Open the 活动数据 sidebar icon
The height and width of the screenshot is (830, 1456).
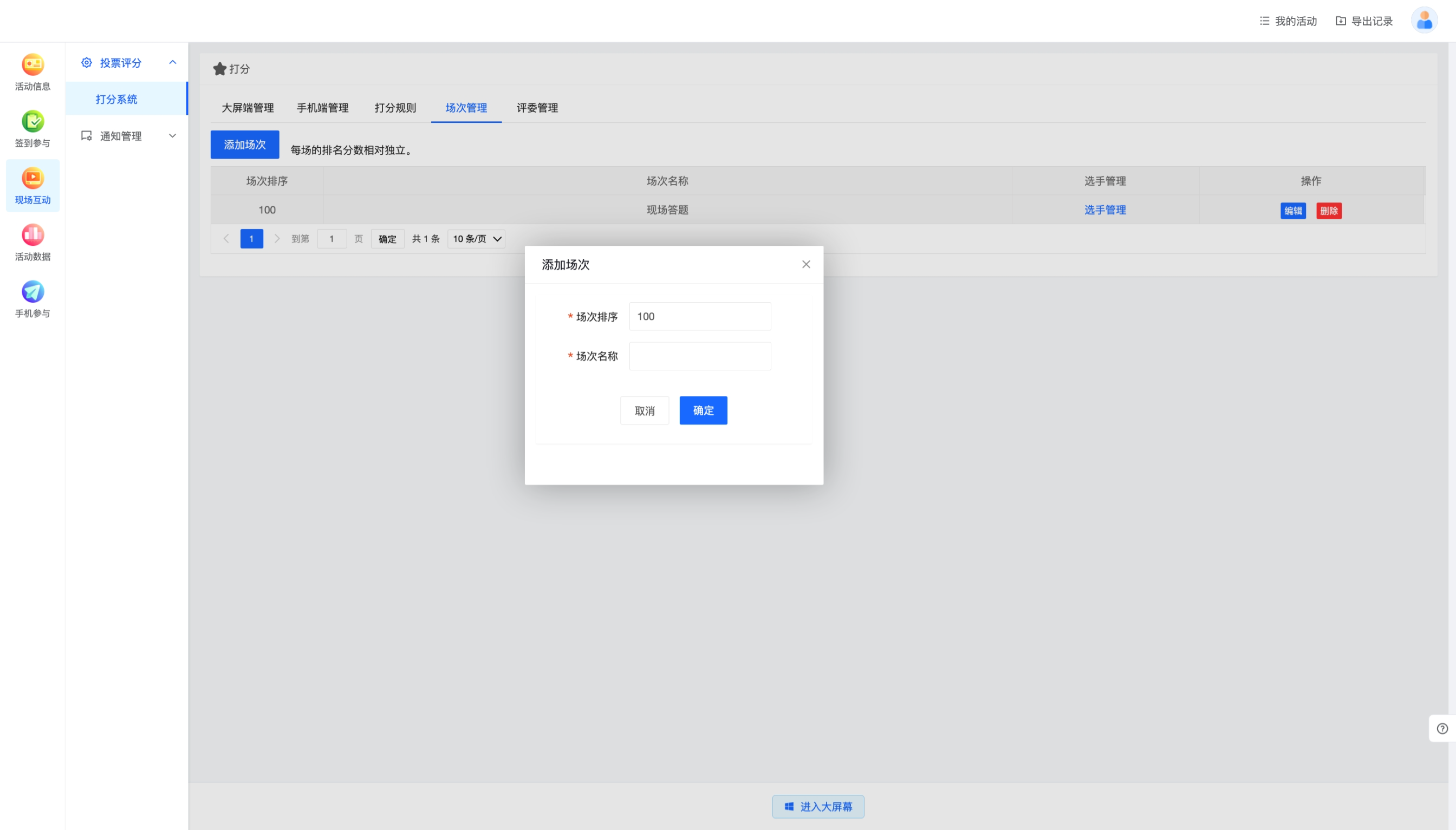click(32, 234)
